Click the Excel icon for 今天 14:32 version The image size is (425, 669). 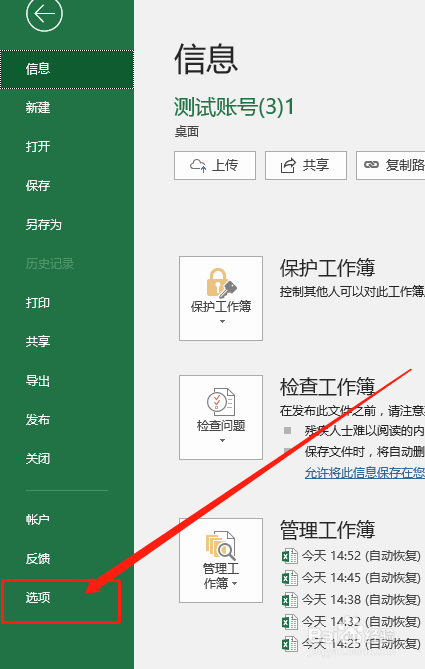(x=289, y=622)
